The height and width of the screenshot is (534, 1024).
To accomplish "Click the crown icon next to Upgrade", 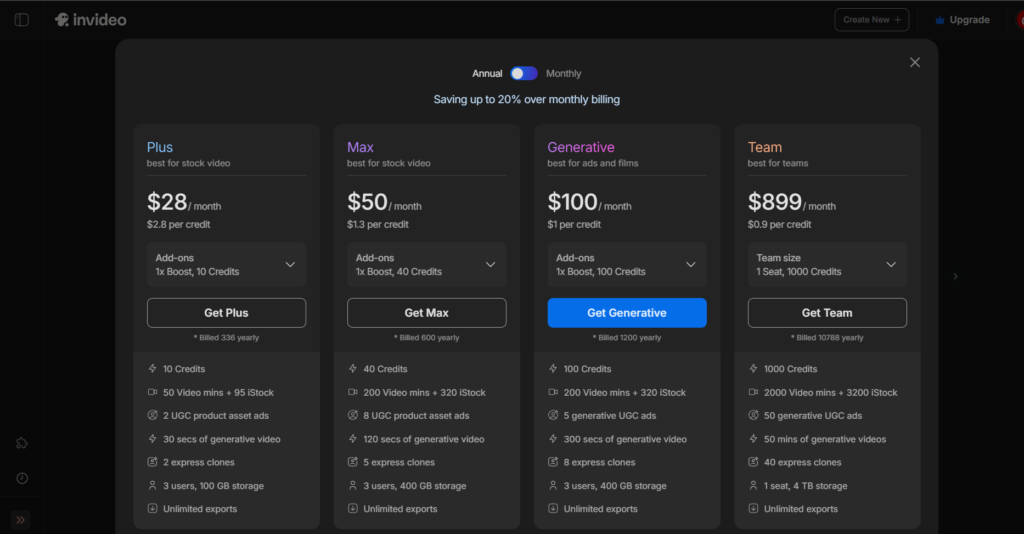I will coord(939,20).
